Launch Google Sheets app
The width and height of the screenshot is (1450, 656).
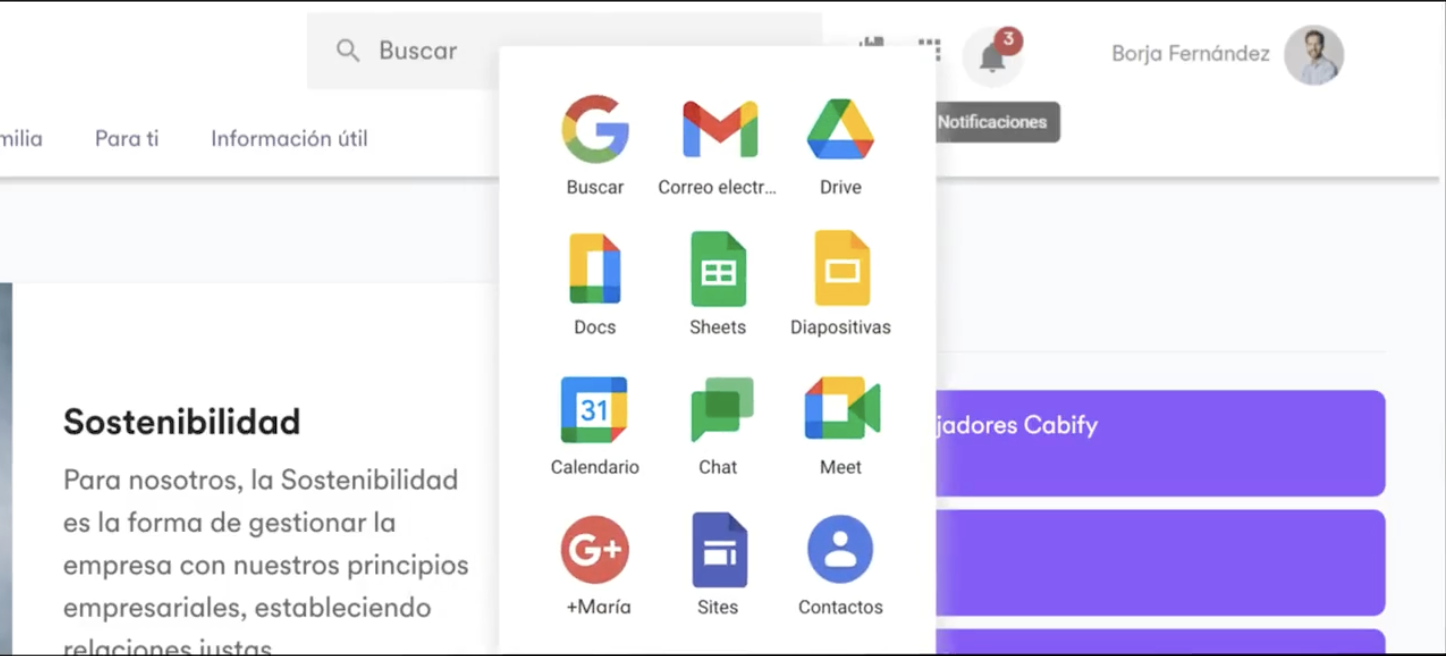[x=718, y=268]
